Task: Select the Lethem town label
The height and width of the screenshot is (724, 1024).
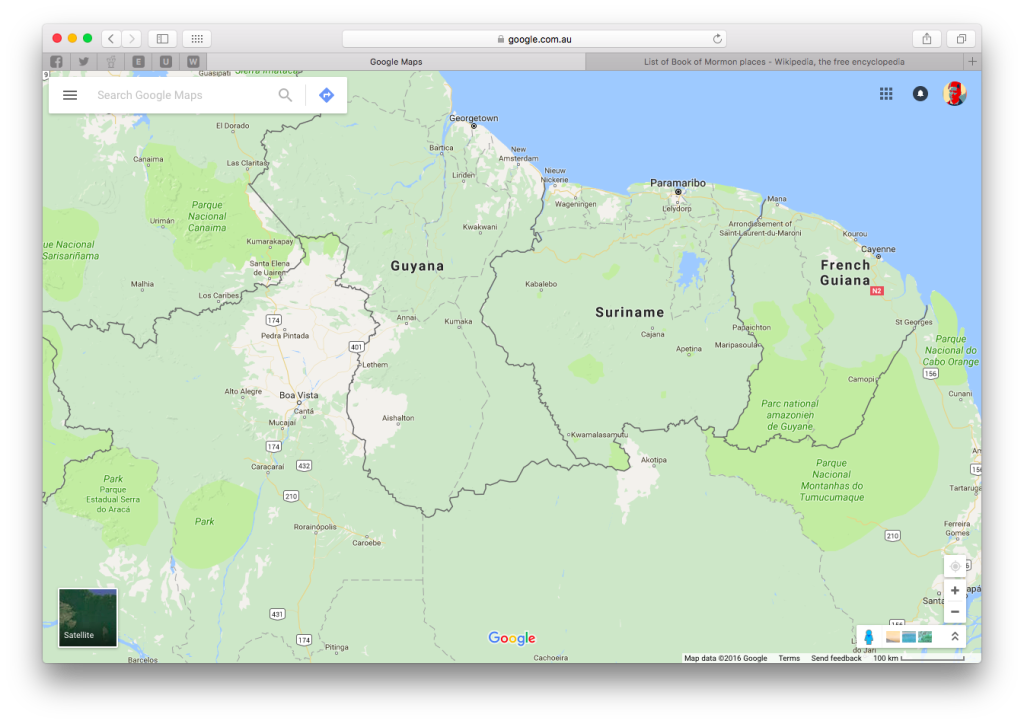Action: 375,365
